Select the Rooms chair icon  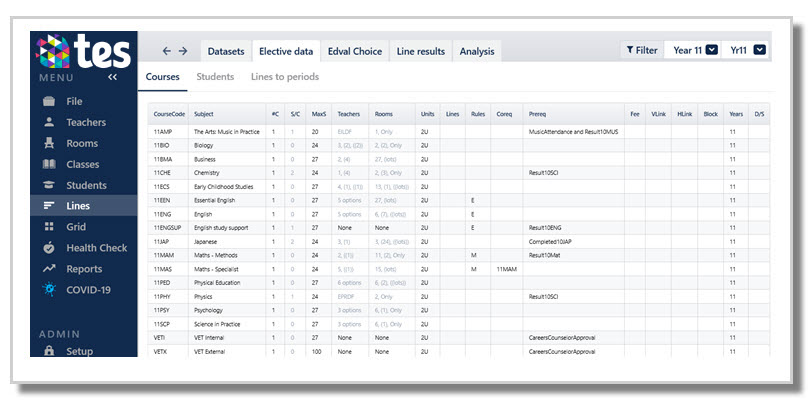click(x=49, y=143)
